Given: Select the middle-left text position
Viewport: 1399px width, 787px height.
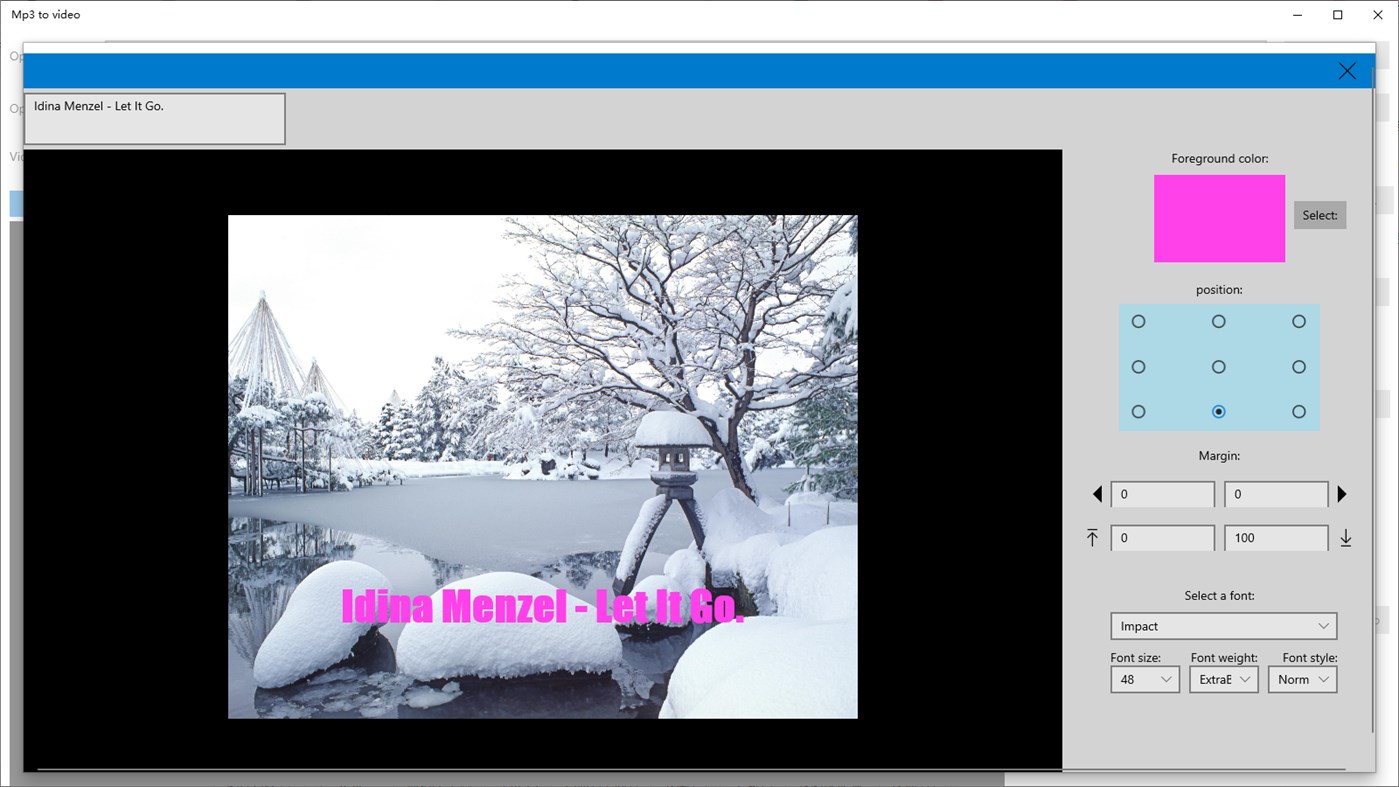Looking at the screenshot, I should point(1138,366).
